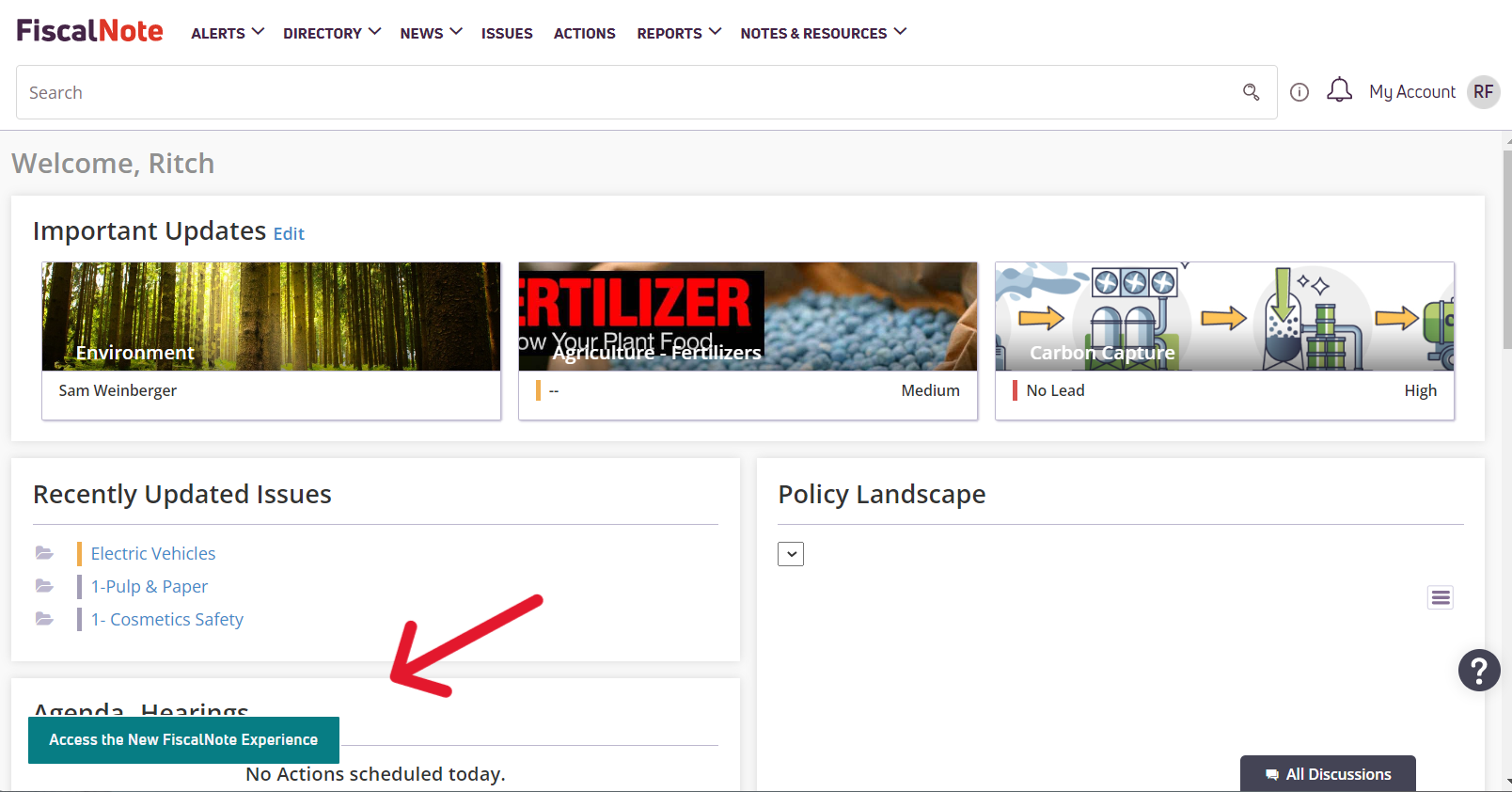This screenshot has height=792, width=1512.
Task: Open the 1-Pulp & Paper issue
Action: pyautogui.click(x=150, y=586)
